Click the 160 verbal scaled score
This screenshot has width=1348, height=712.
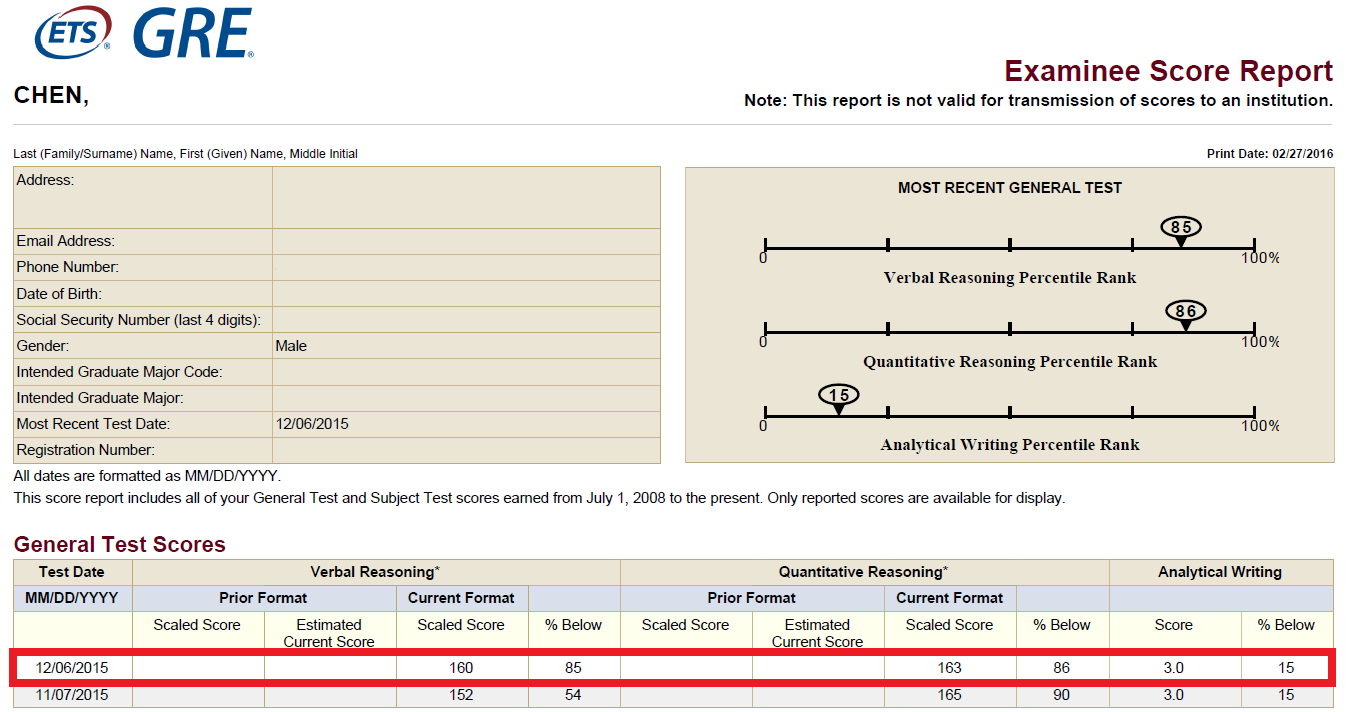(x=461, y=668)
